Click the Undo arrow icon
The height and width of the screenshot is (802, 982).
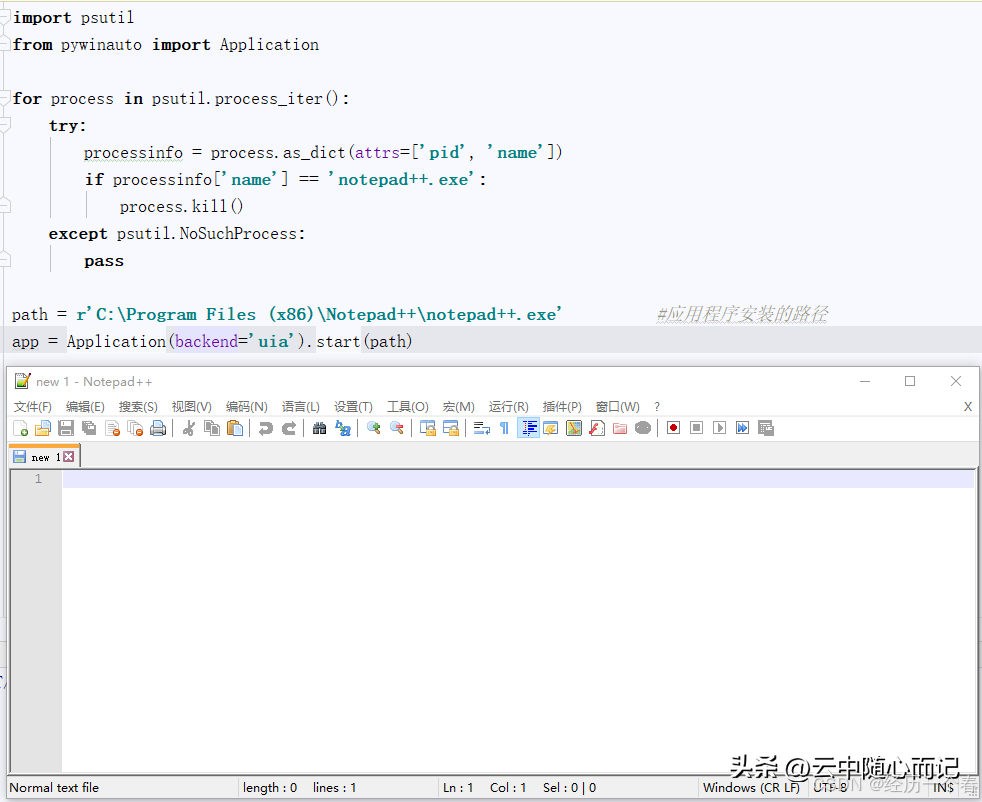(x=266, y=428)
